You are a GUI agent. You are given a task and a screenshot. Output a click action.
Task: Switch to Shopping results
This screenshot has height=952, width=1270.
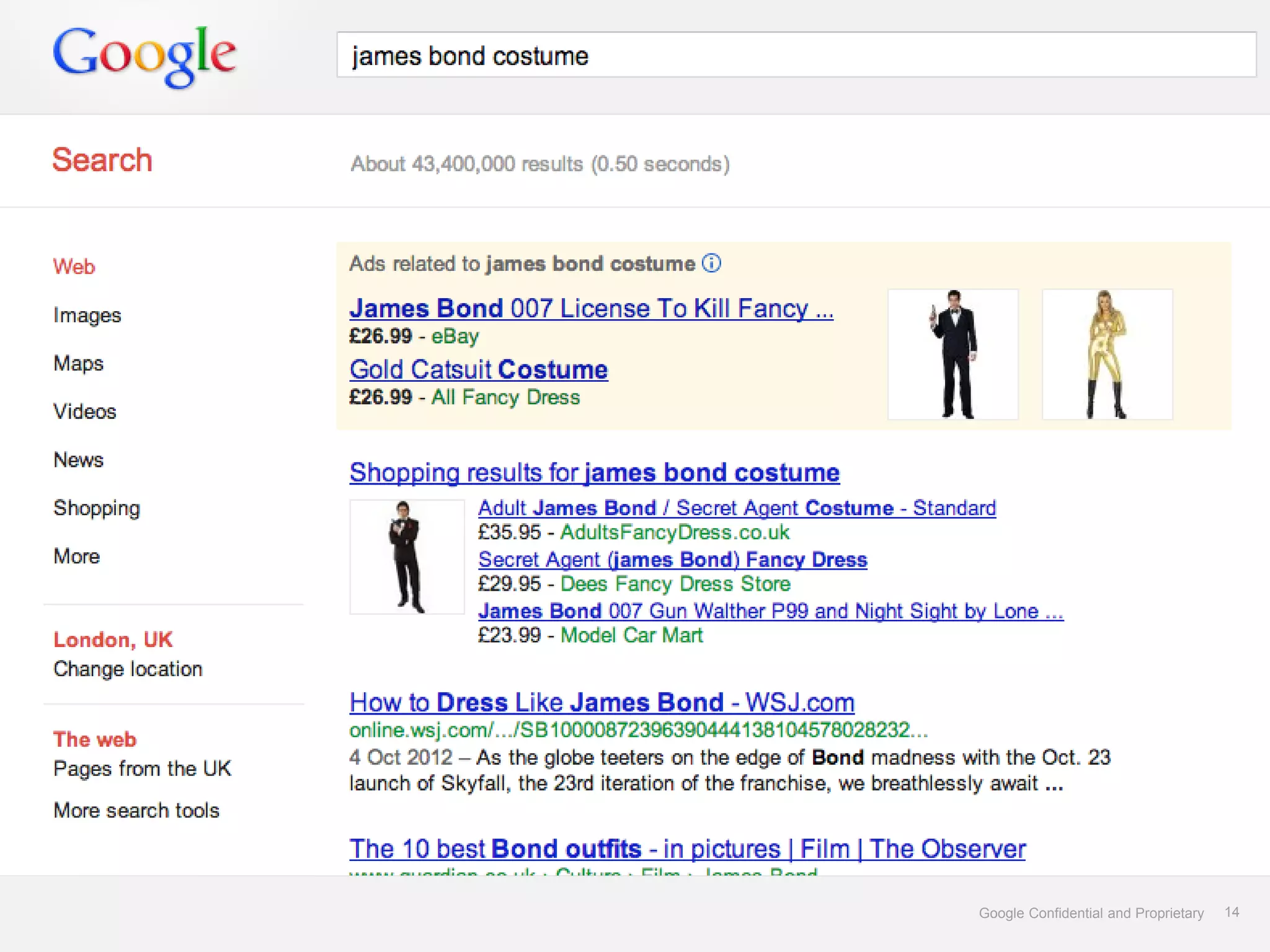97,509
